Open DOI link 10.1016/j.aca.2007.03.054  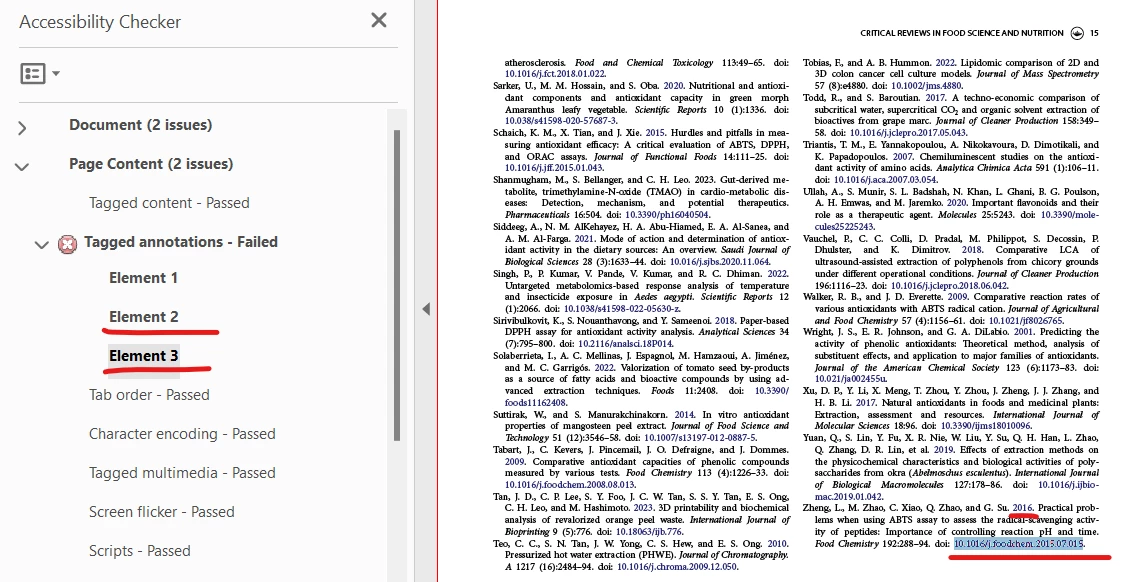pyautogui.click(x=884, y=179)
